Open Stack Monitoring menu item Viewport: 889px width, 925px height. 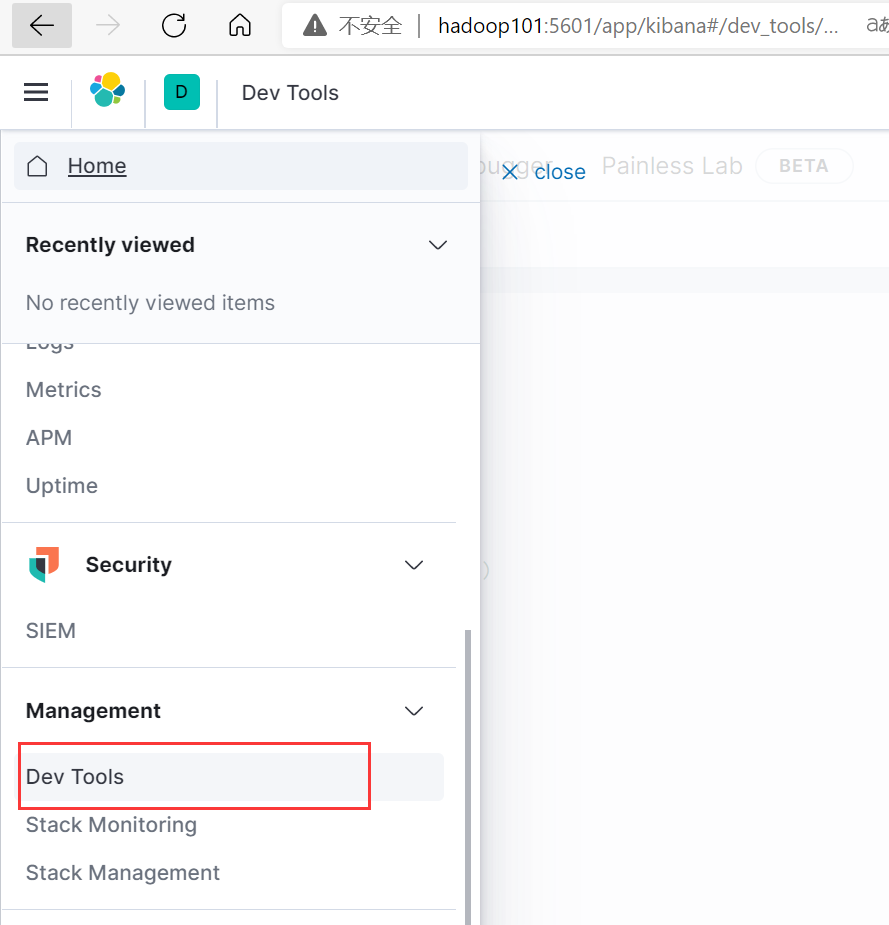111,825
